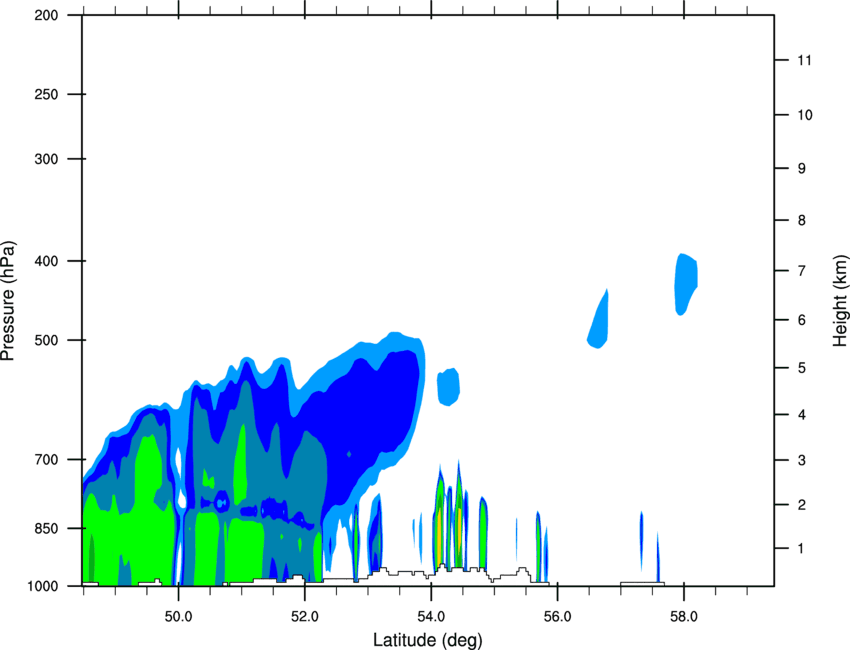
Task: Click height tick label 5
Action: 802,368
